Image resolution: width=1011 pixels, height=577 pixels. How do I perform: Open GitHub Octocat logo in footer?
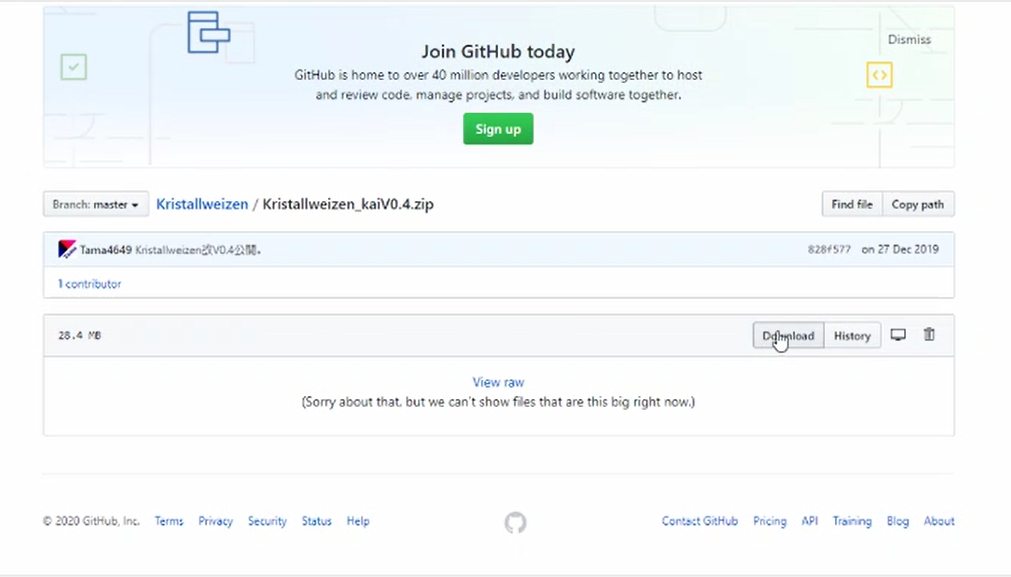[x=515, y=522]
